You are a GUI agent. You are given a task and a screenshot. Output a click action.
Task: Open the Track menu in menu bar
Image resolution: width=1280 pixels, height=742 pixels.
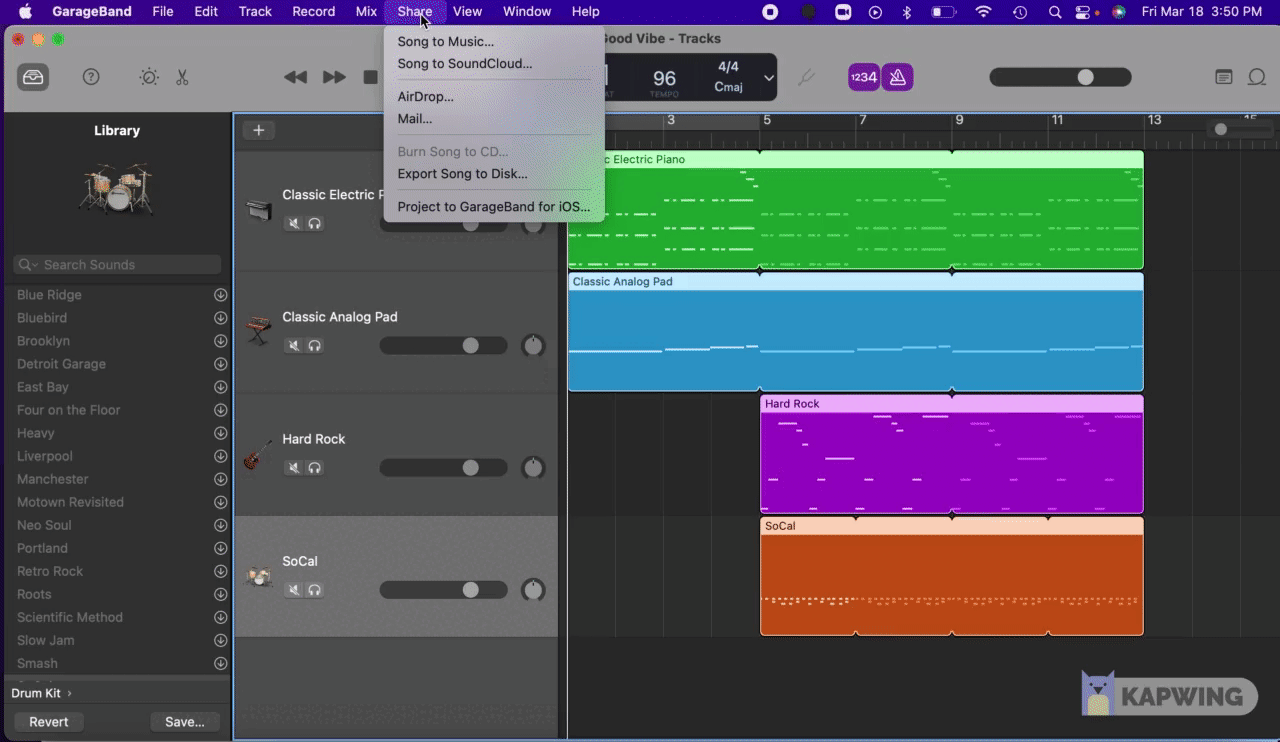[x=255, y=12]
